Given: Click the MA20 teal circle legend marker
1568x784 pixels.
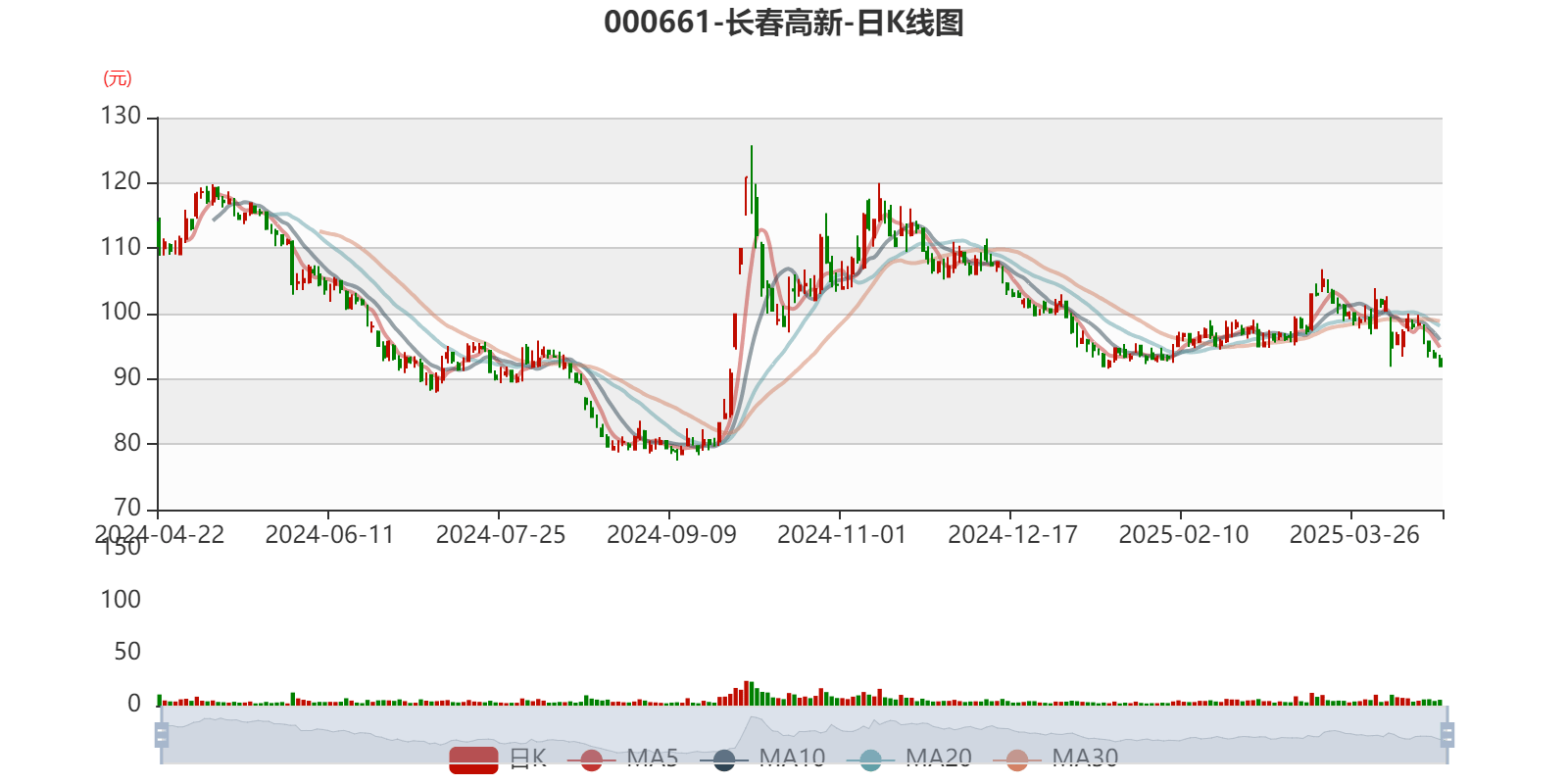Looking at the screenshot, I should pos(870,759).
